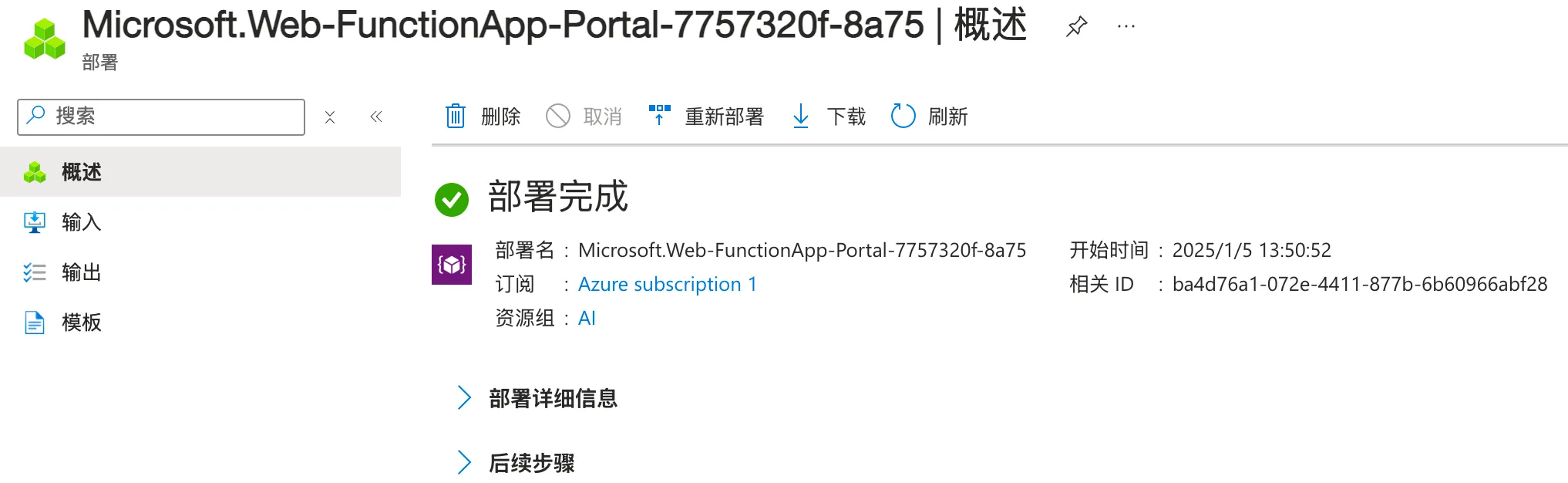Select 概述 in the sidebar menu

(82, 172)
